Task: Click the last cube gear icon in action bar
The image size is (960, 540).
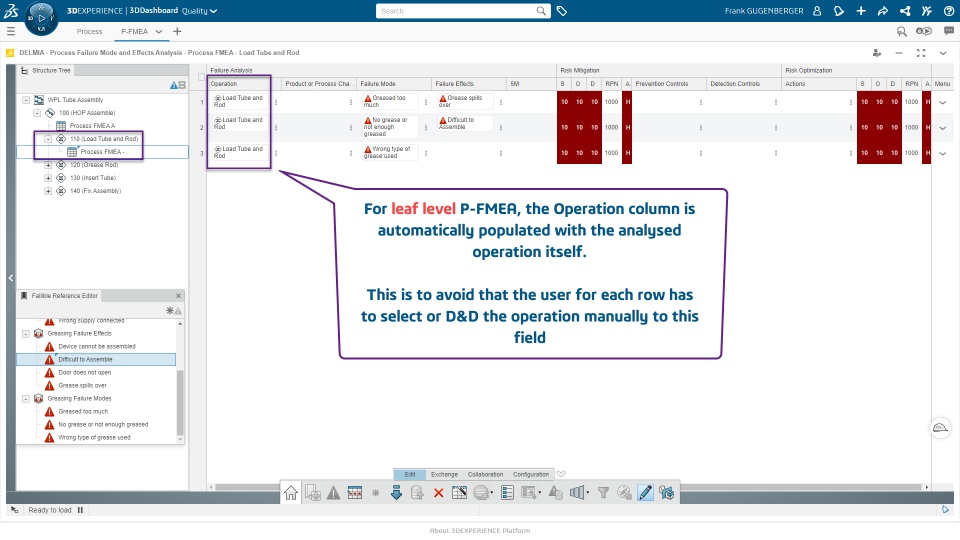Action: point(667,493)
